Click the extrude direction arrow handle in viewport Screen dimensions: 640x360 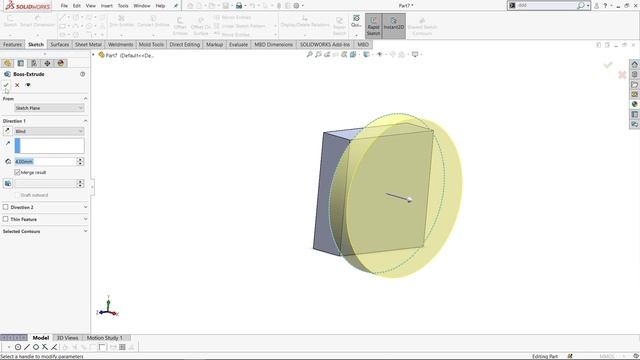(409, 199)
